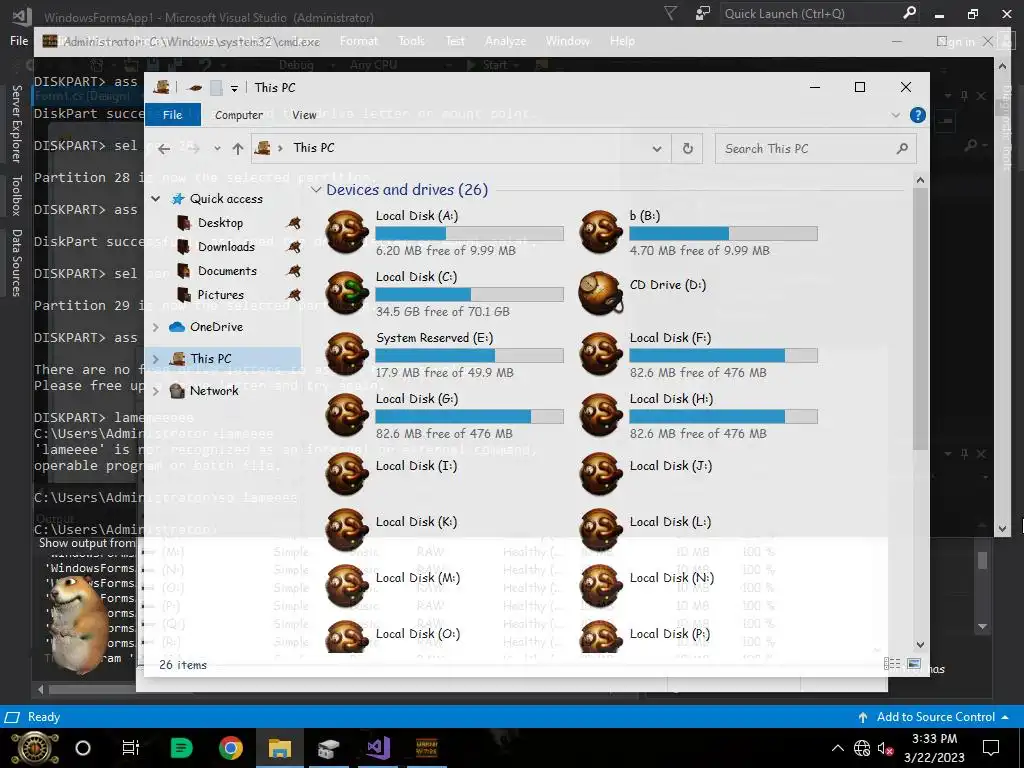Select the Local Disk (H:) drive icon
Image resolution: width=1024 pixels, height=768 pixels.
[601, 415]
